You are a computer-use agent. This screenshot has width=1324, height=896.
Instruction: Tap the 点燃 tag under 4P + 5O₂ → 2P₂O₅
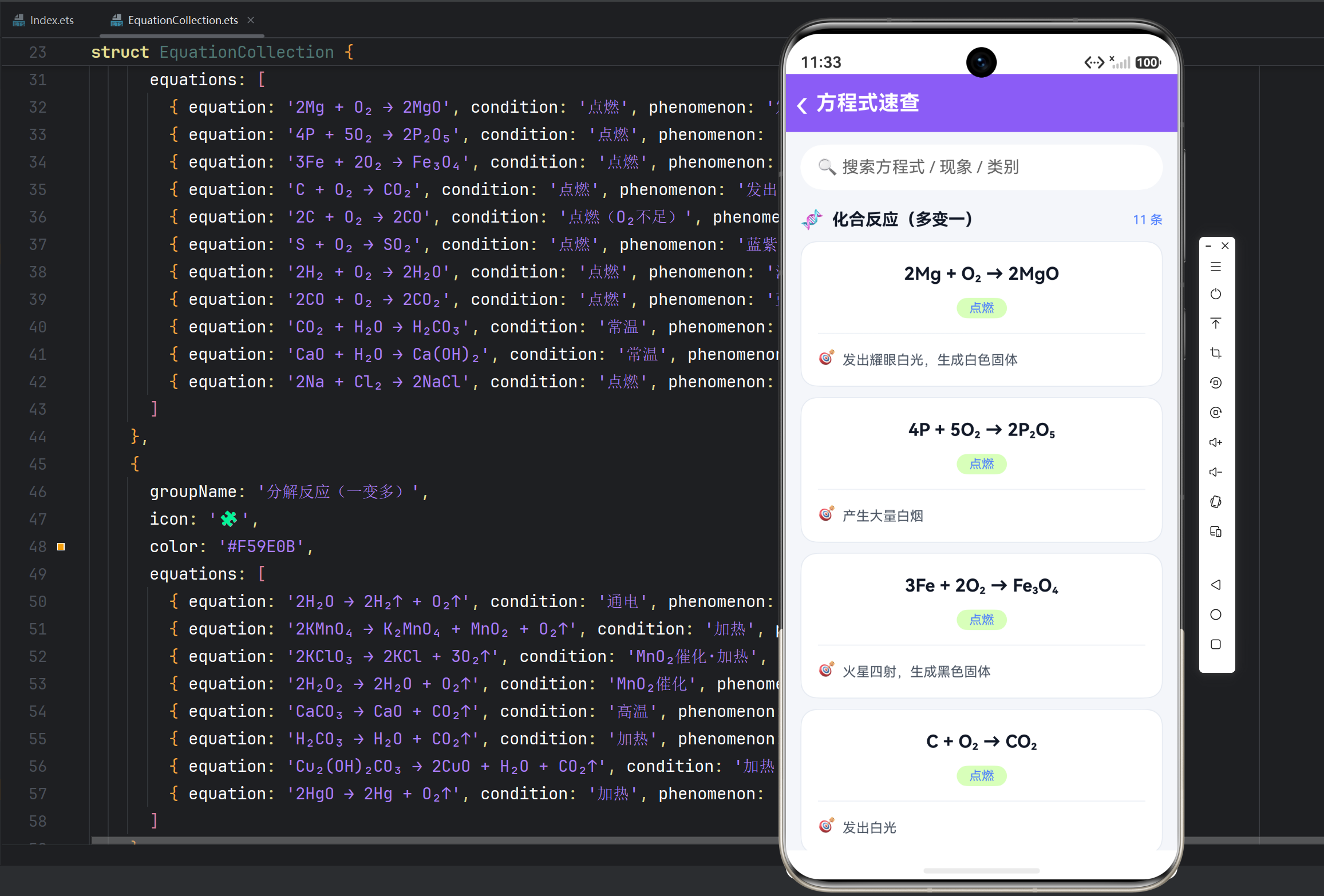click(x=981, y=464)
